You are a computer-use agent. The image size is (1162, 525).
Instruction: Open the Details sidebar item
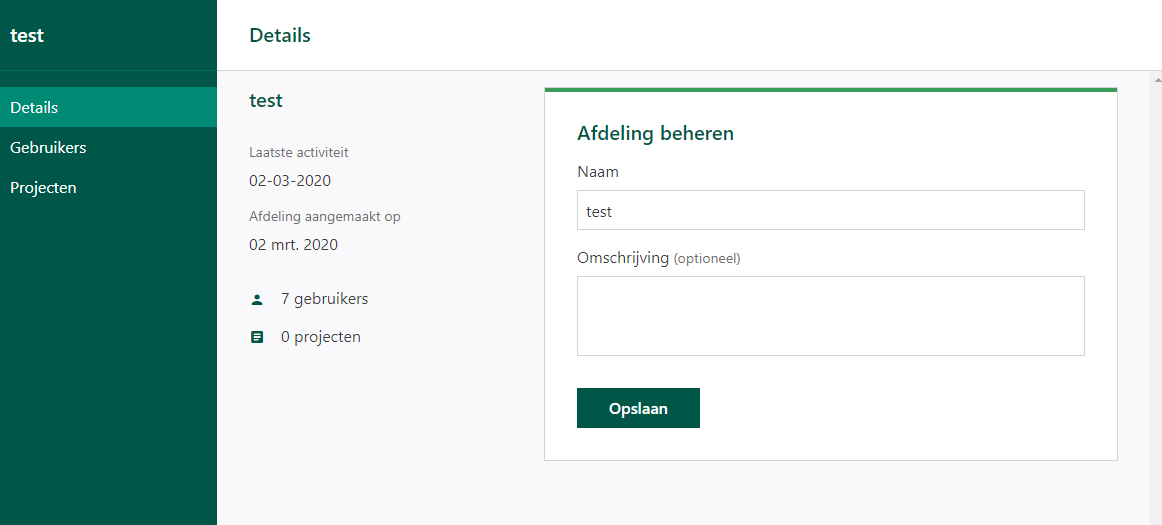point(108,108)
